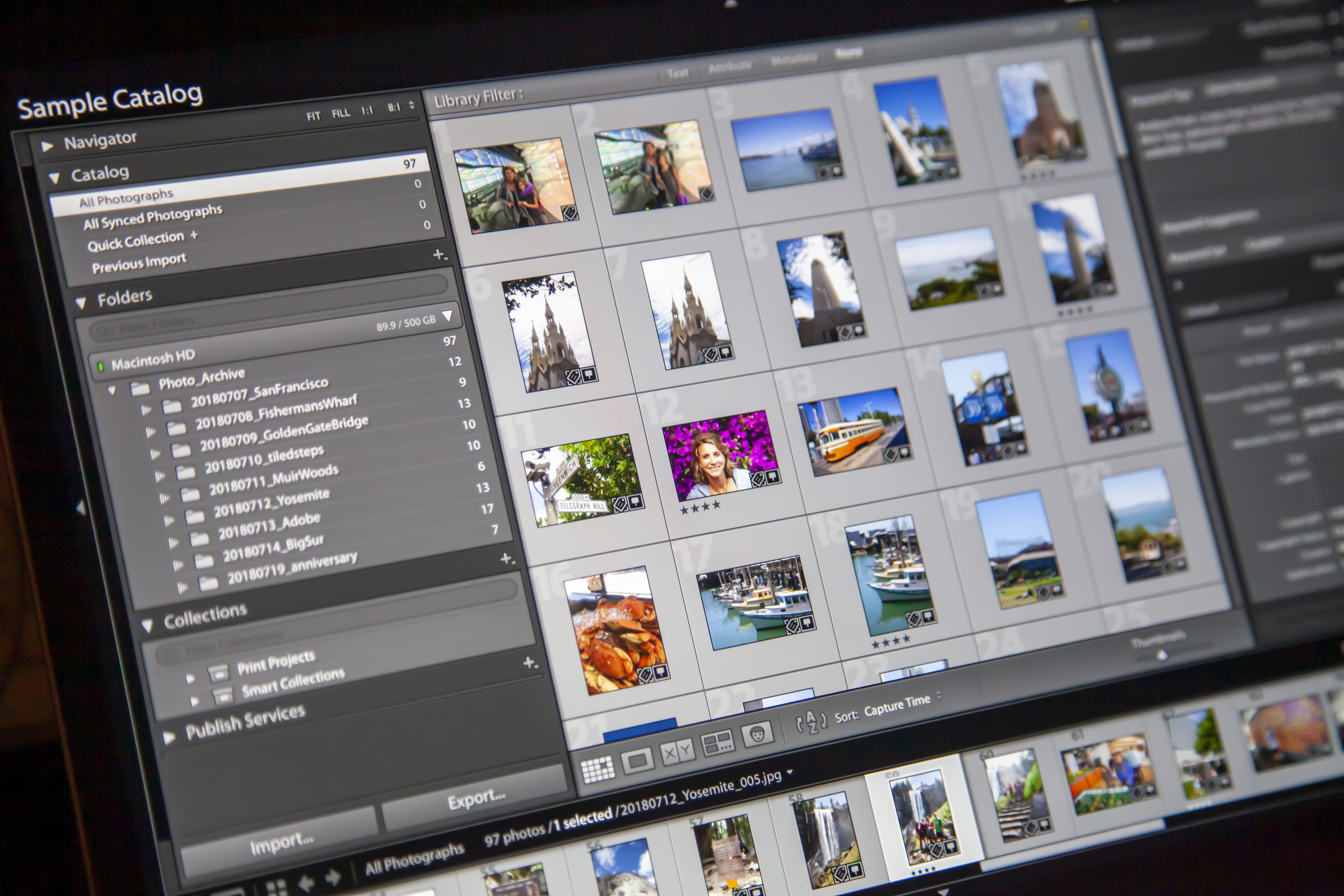Expand the Print Projects collection set
The height and width of the screenshot is (896, 1344).
click(x=190, y=679)
